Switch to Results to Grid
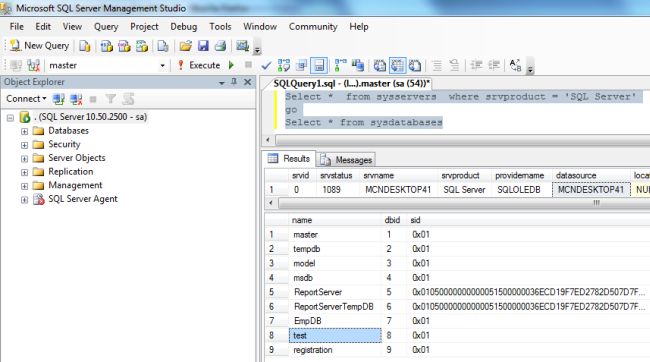Viewport: 650px width, 362px height. coord(397,65)
